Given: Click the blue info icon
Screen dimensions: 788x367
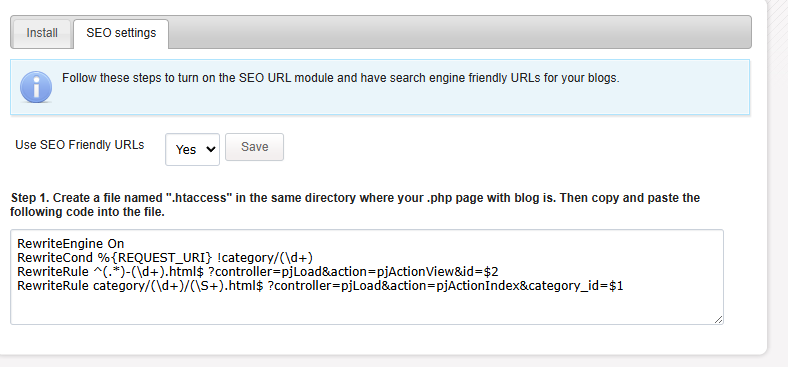Looking at the screenshot, I should tap(36, 87).
